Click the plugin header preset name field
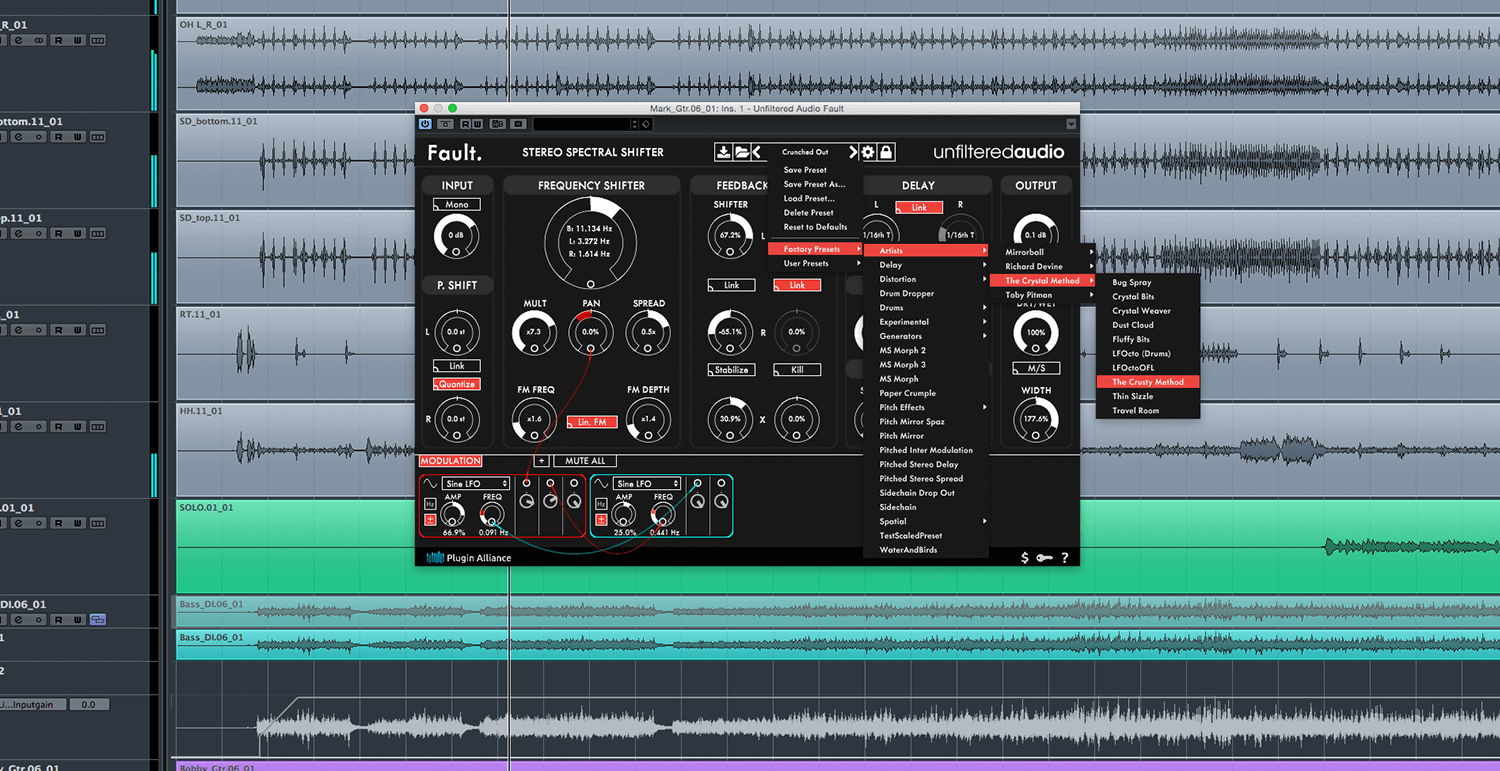 (584, 124)
